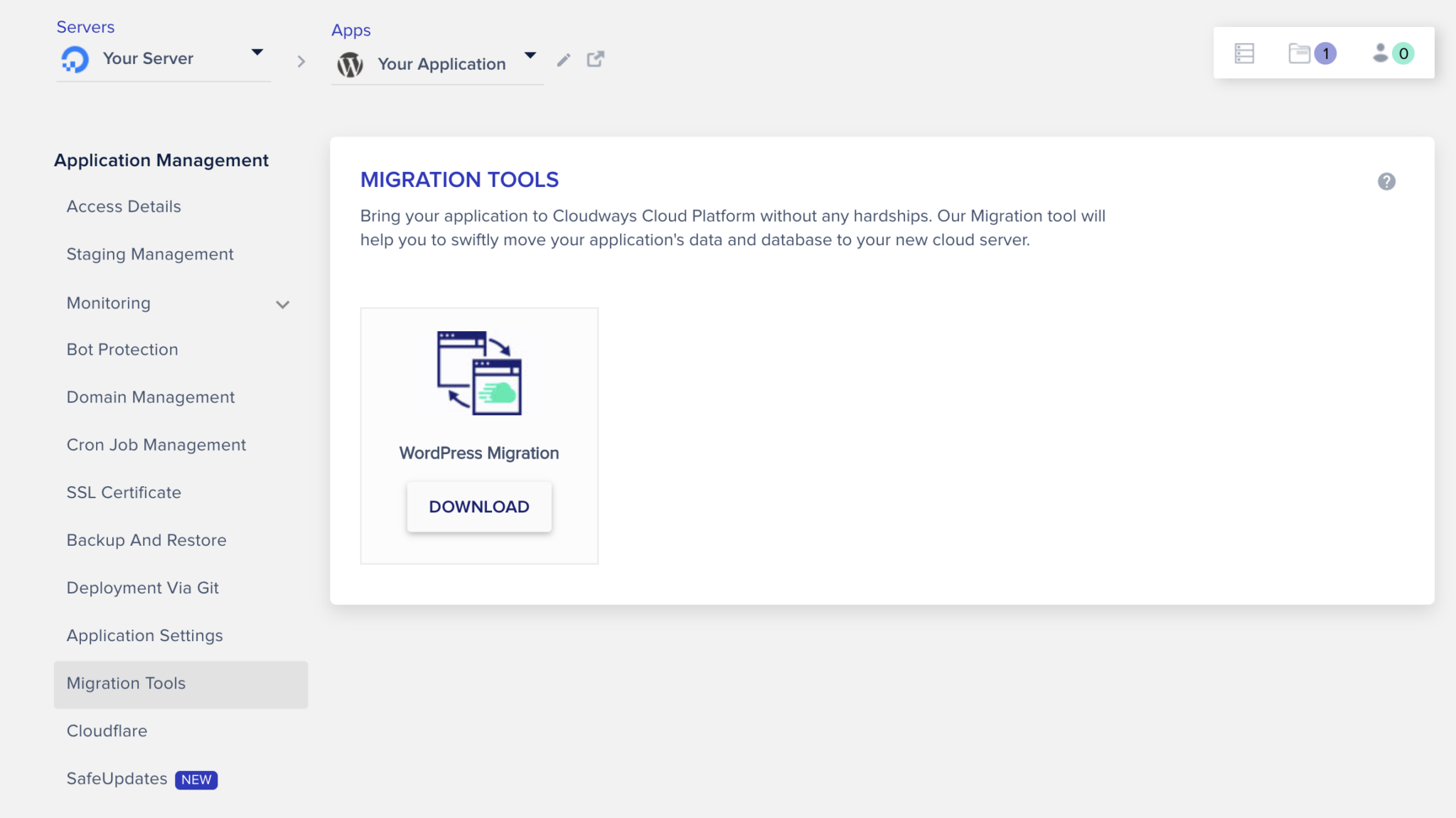Open Application Settings
Image resolution: width=1456 pixels, height=818 pixels.
click(145, 635)
